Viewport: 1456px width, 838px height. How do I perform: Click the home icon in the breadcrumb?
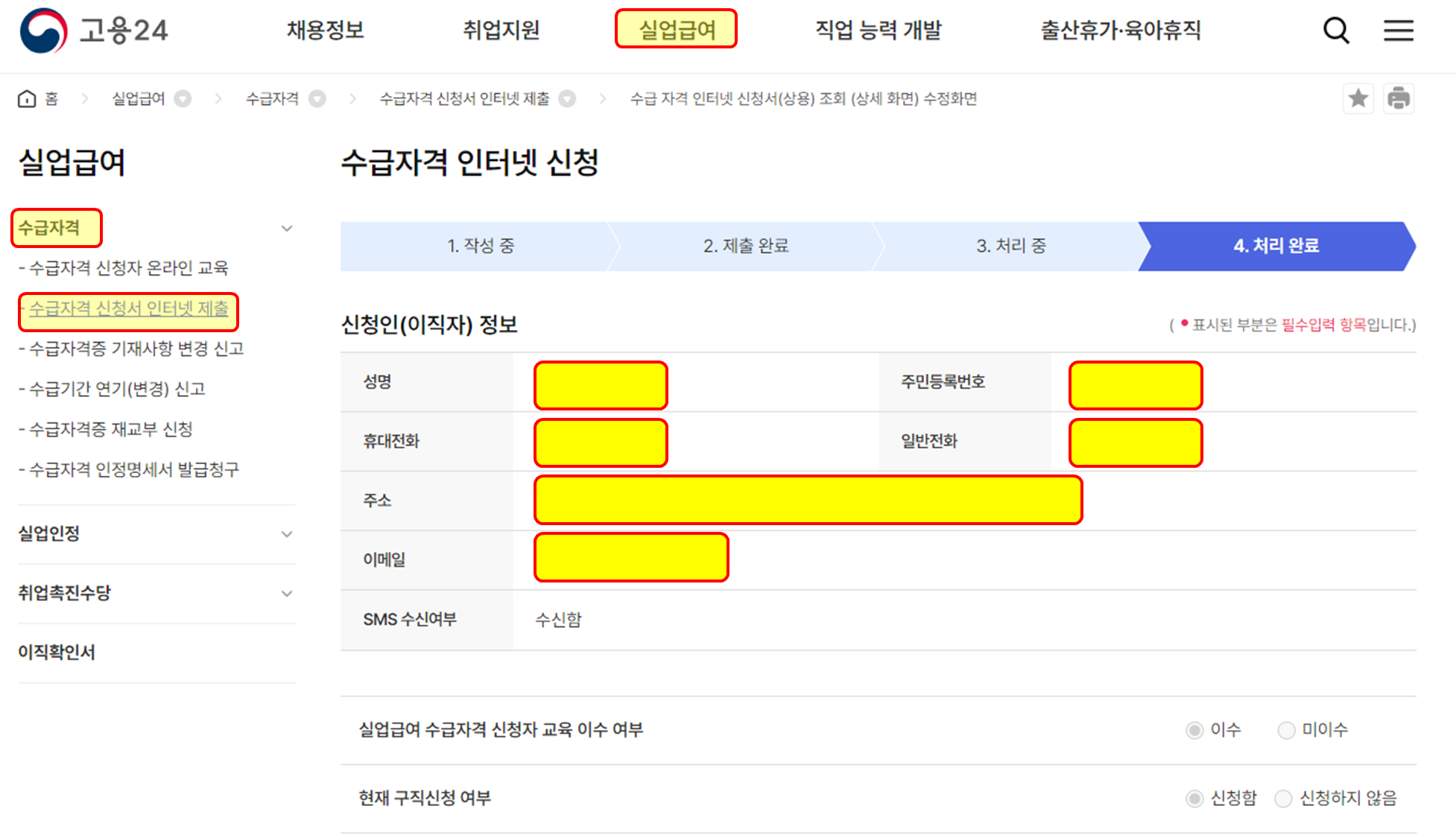27,98
